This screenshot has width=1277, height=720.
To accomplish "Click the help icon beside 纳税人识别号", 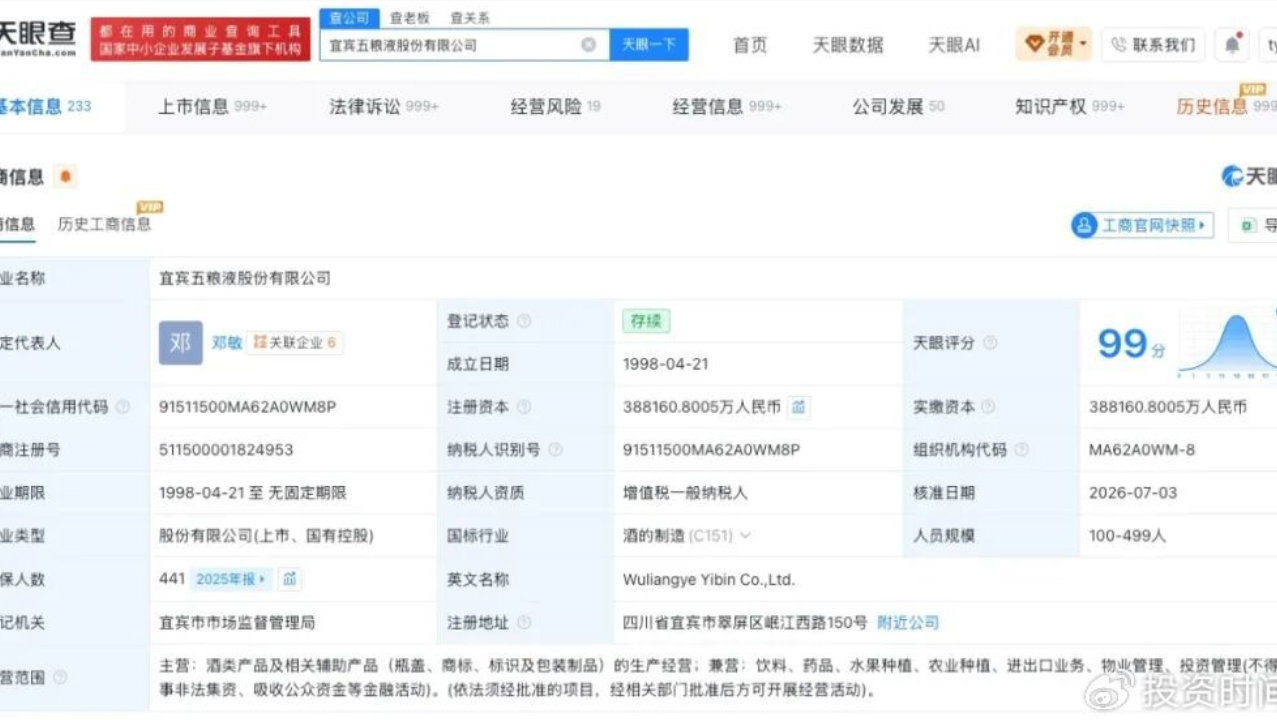I will click(x=555, y=450).
